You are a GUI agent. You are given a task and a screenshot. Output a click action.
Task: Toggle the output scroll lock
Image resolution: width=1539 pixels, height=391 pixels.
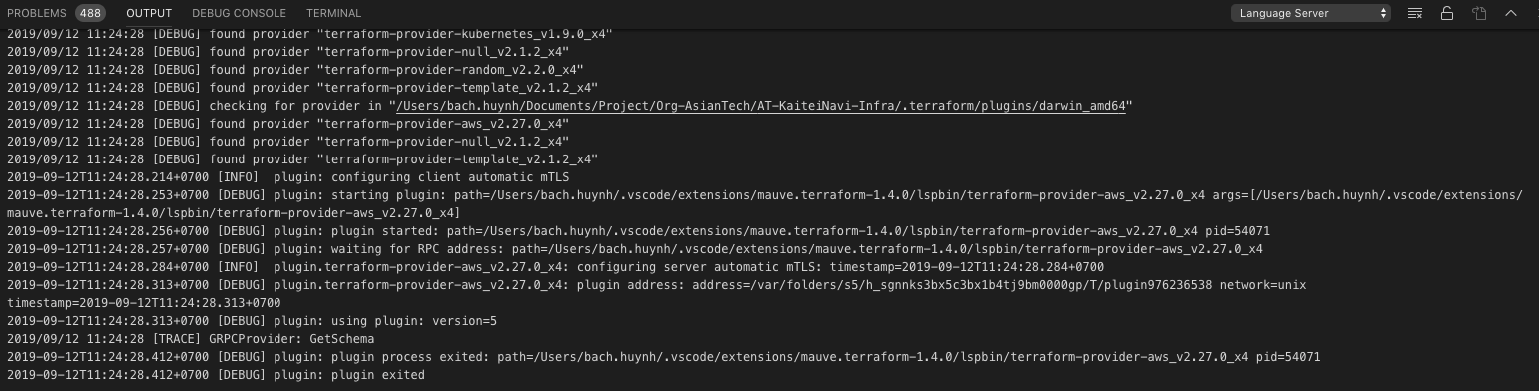1447,13
